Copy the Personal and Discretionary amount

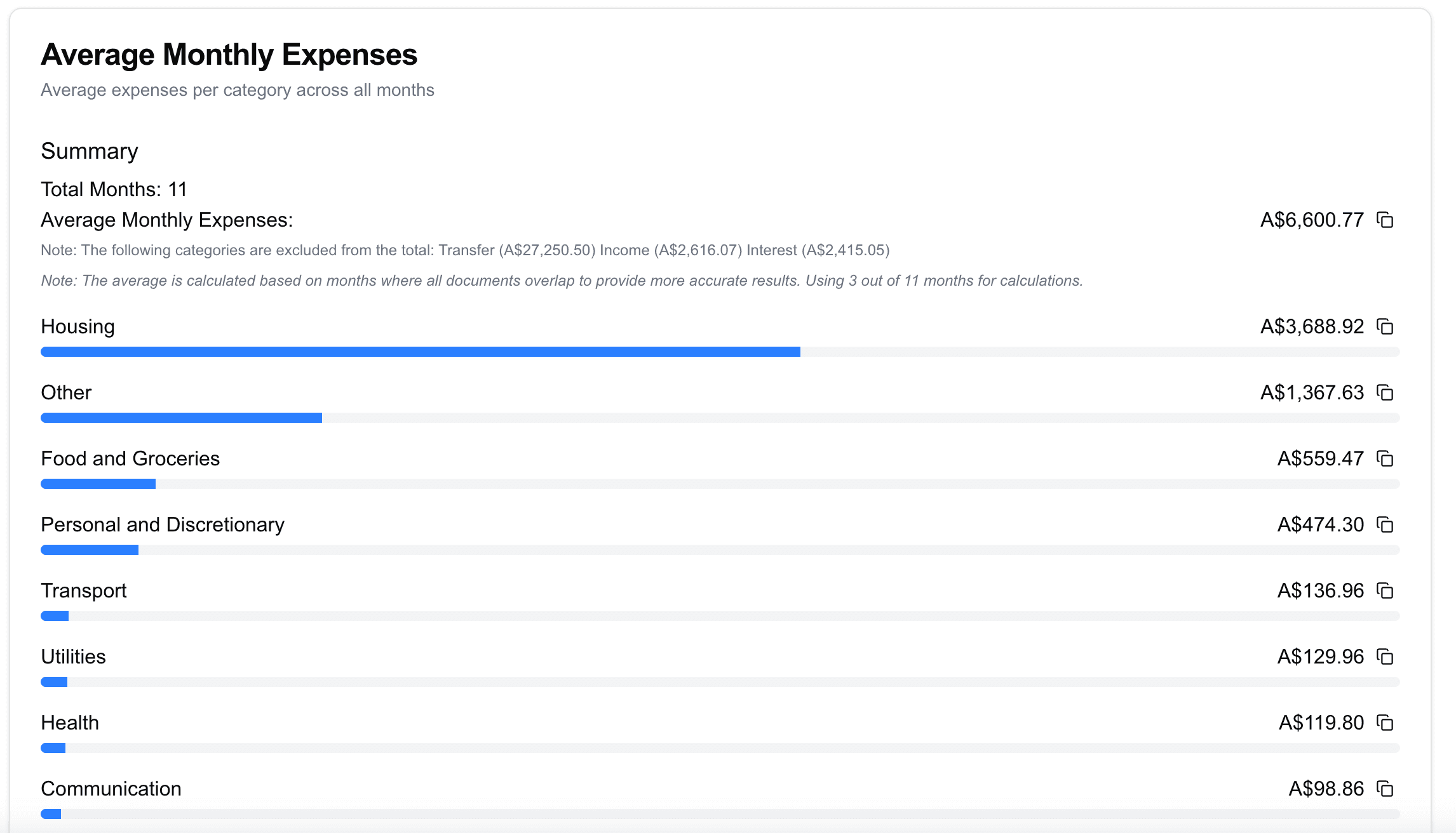(1385, 524)
